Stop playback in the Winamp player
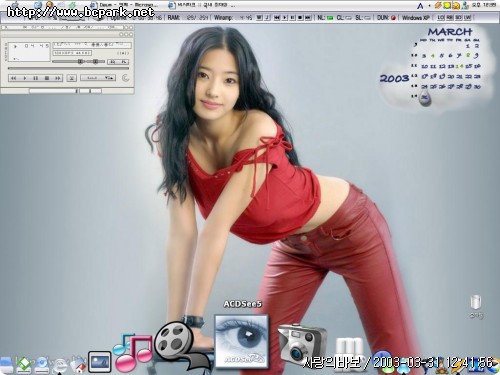Image resolution: width=500 pixels, height=375 pixels. tap(47, 78)
